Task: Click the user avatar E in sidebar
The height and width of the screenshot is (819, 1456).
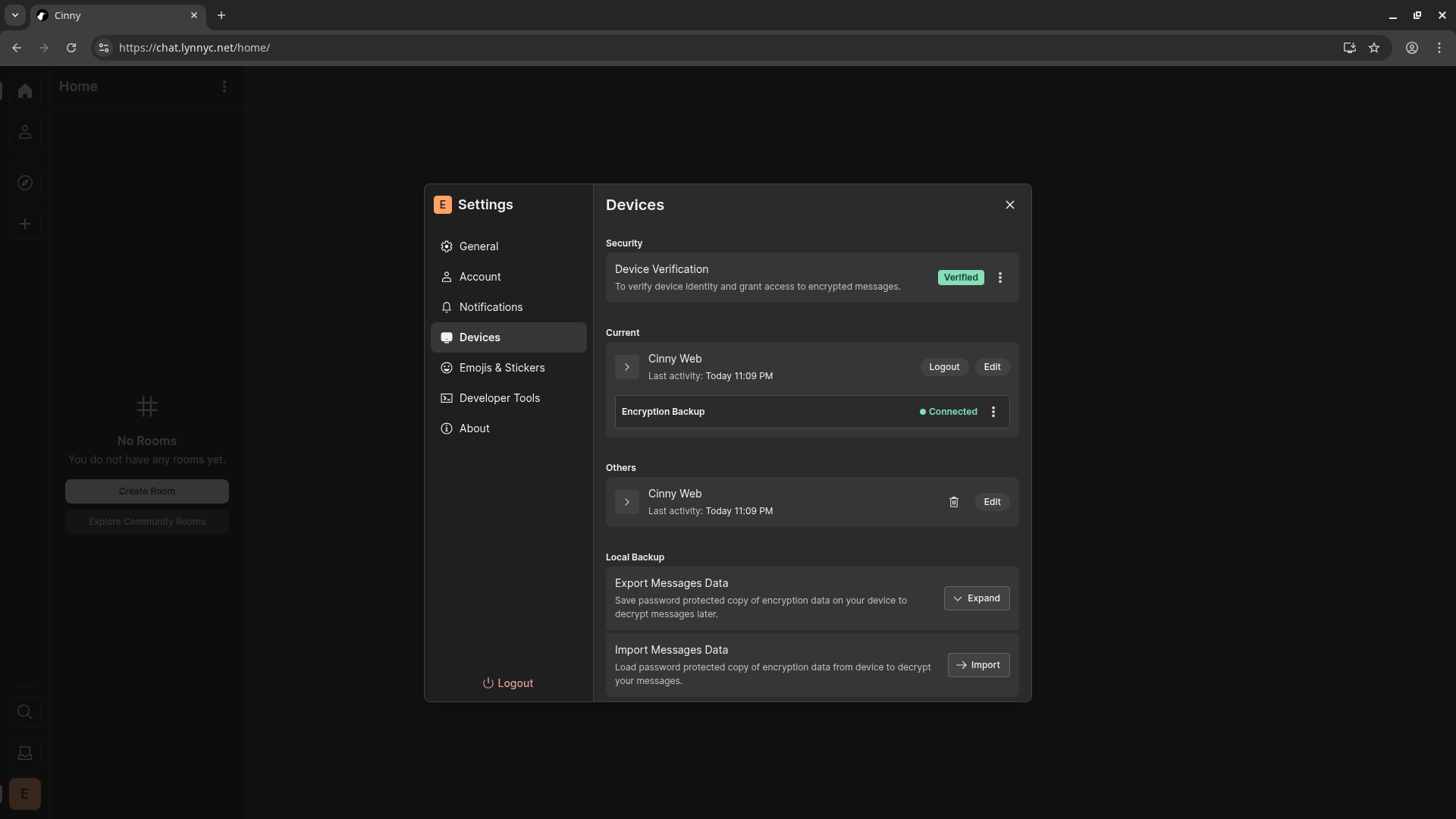Action: (25, 794)
